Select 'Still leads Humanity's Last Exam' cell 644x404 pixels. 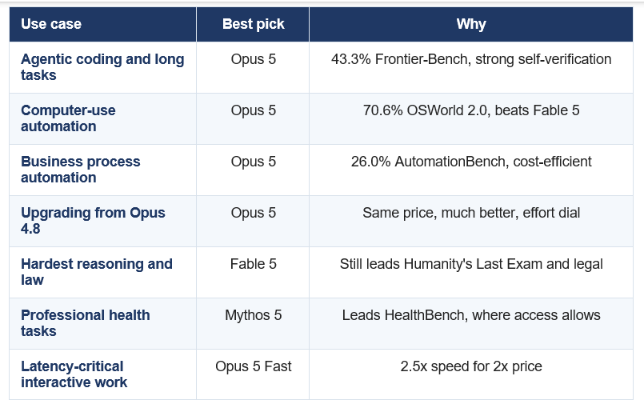click(471, 272)
